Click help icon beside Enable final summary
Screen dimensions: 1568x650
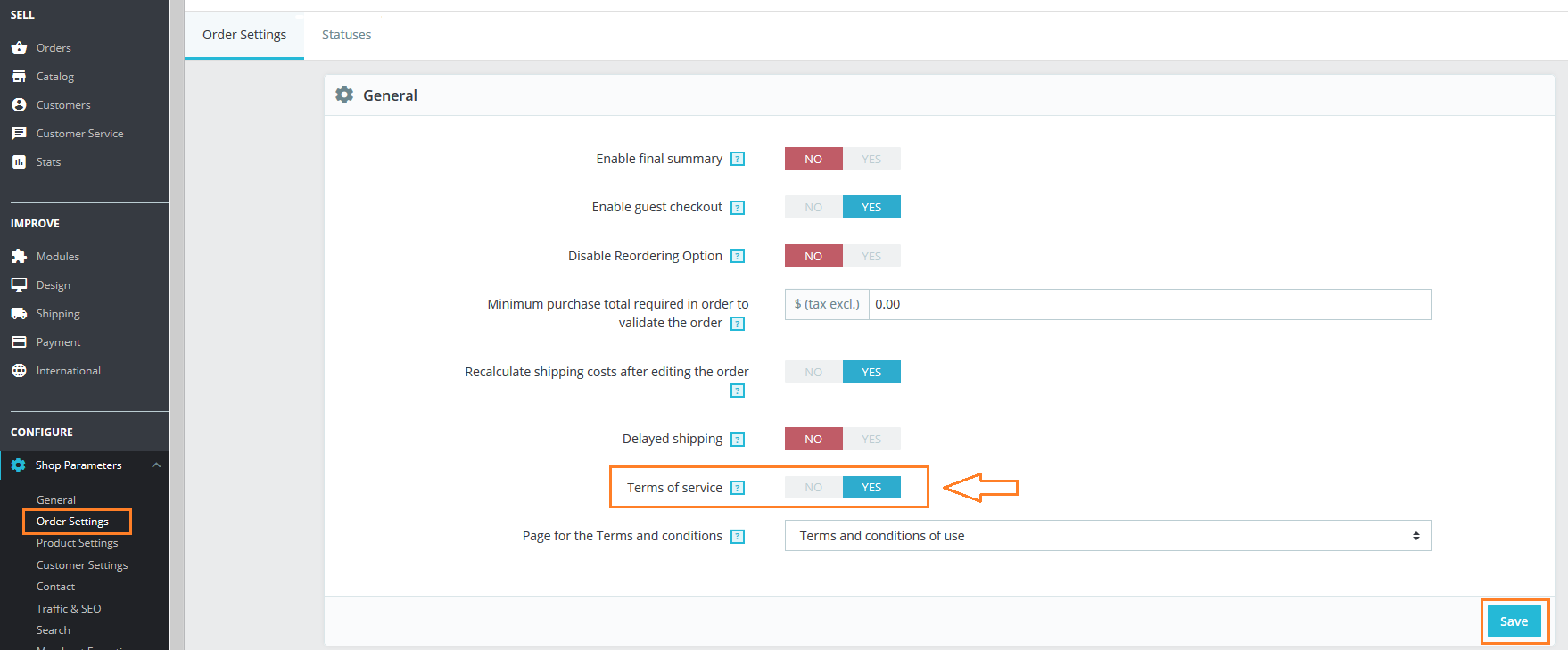click(x=738, y=160)
